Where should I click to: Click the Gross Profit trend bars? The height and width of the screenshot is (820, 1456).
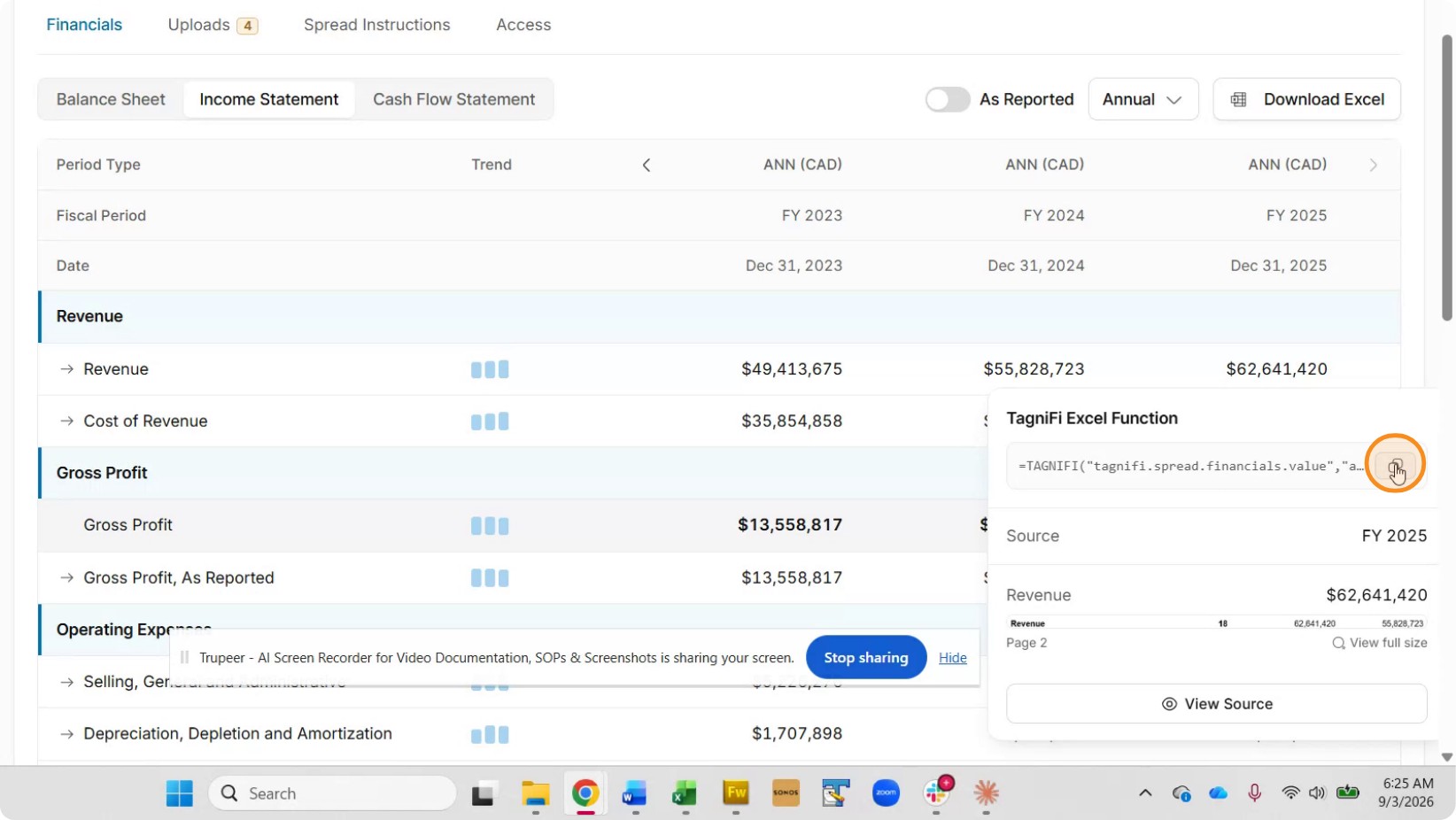(490, 526)
